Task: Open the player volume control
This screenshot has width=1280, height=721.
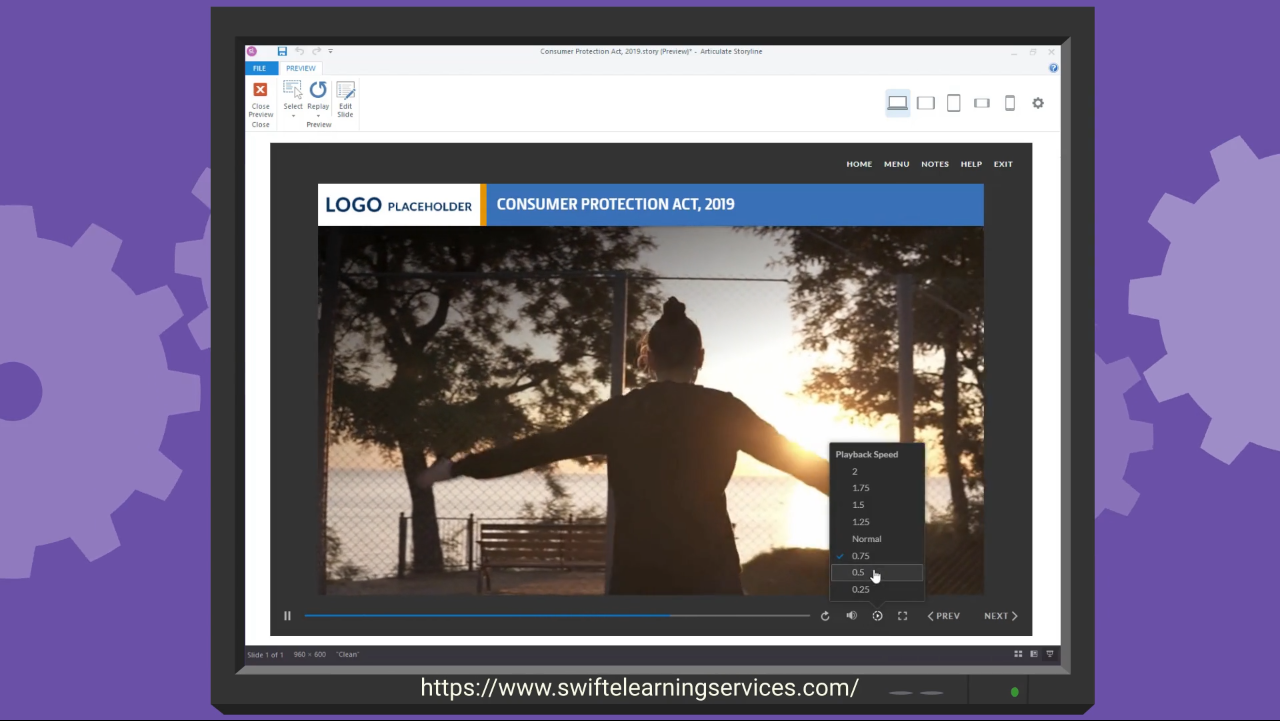Action: 851,616
